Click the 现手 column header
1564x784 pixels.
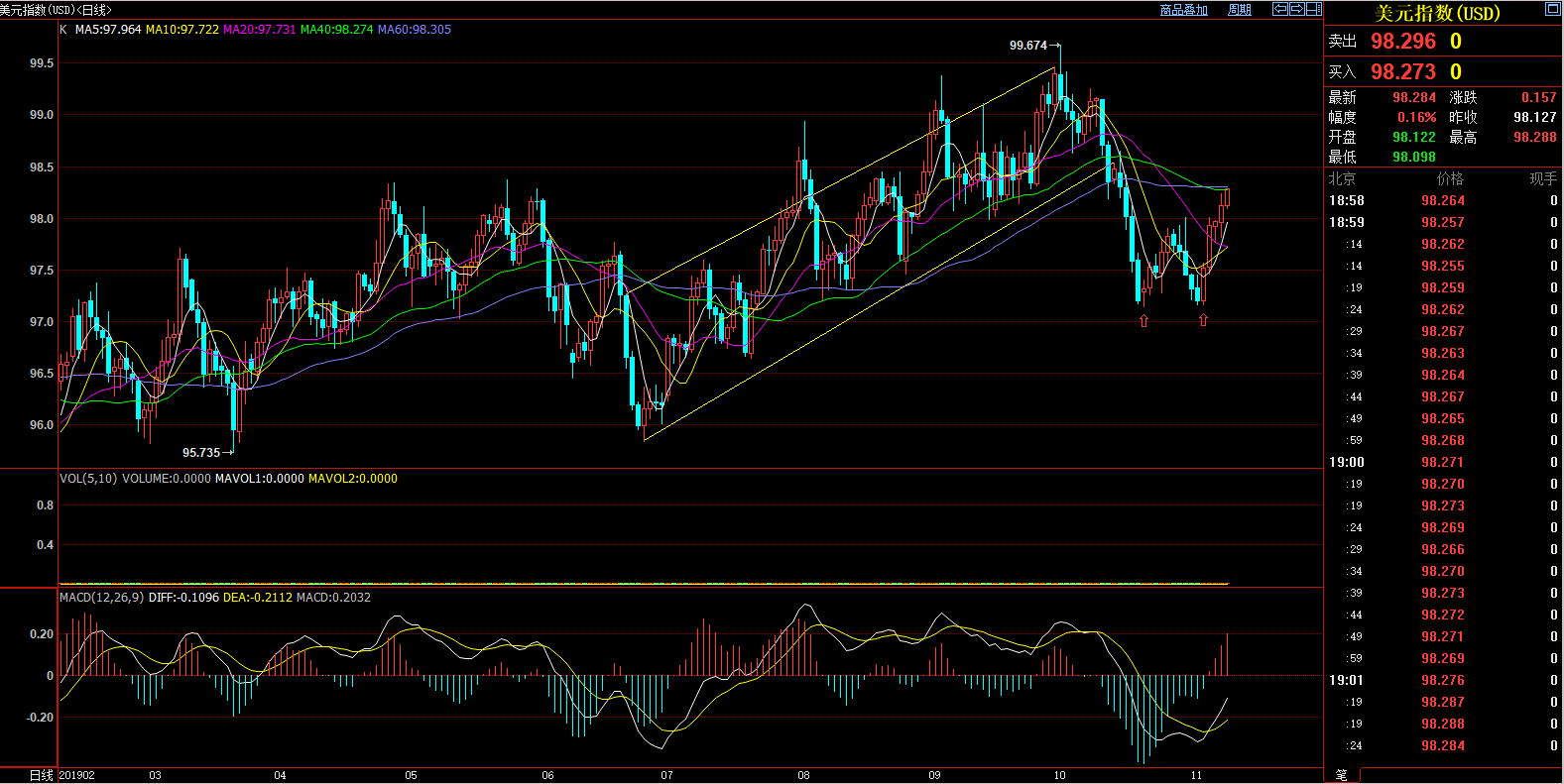tap(1543, 179)
